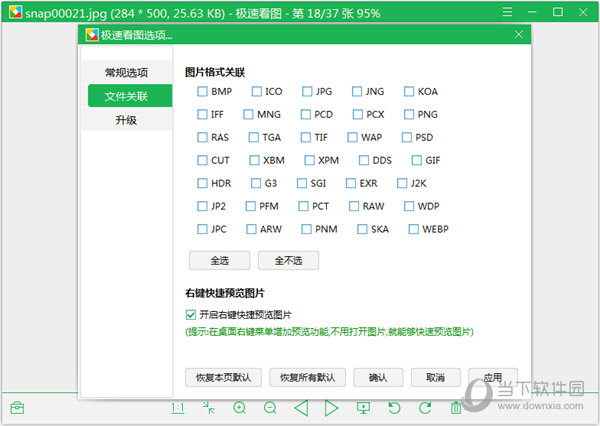Go to the previous image arrow
This screenshot has height=426, width=600.
pyautogui.click(x=301, y=408)
